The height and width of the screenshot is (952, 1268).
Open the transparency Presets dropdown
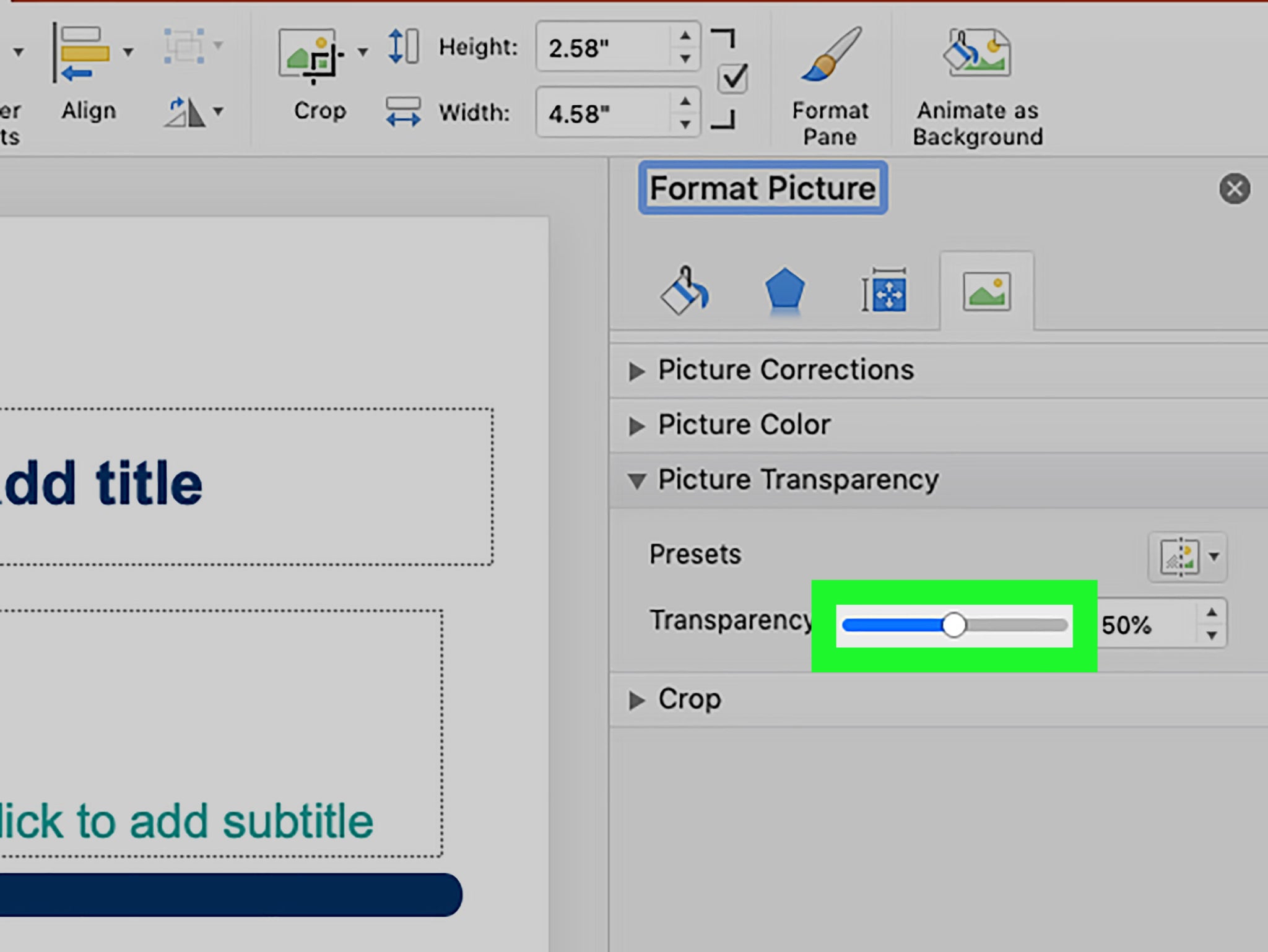tap(1187, 556)
